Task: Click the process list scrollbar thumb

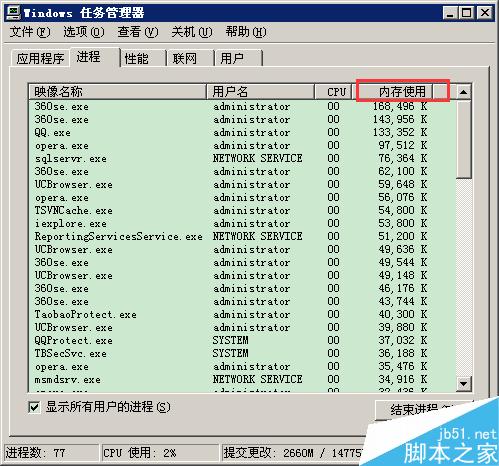Action: (x=463, y=139)
